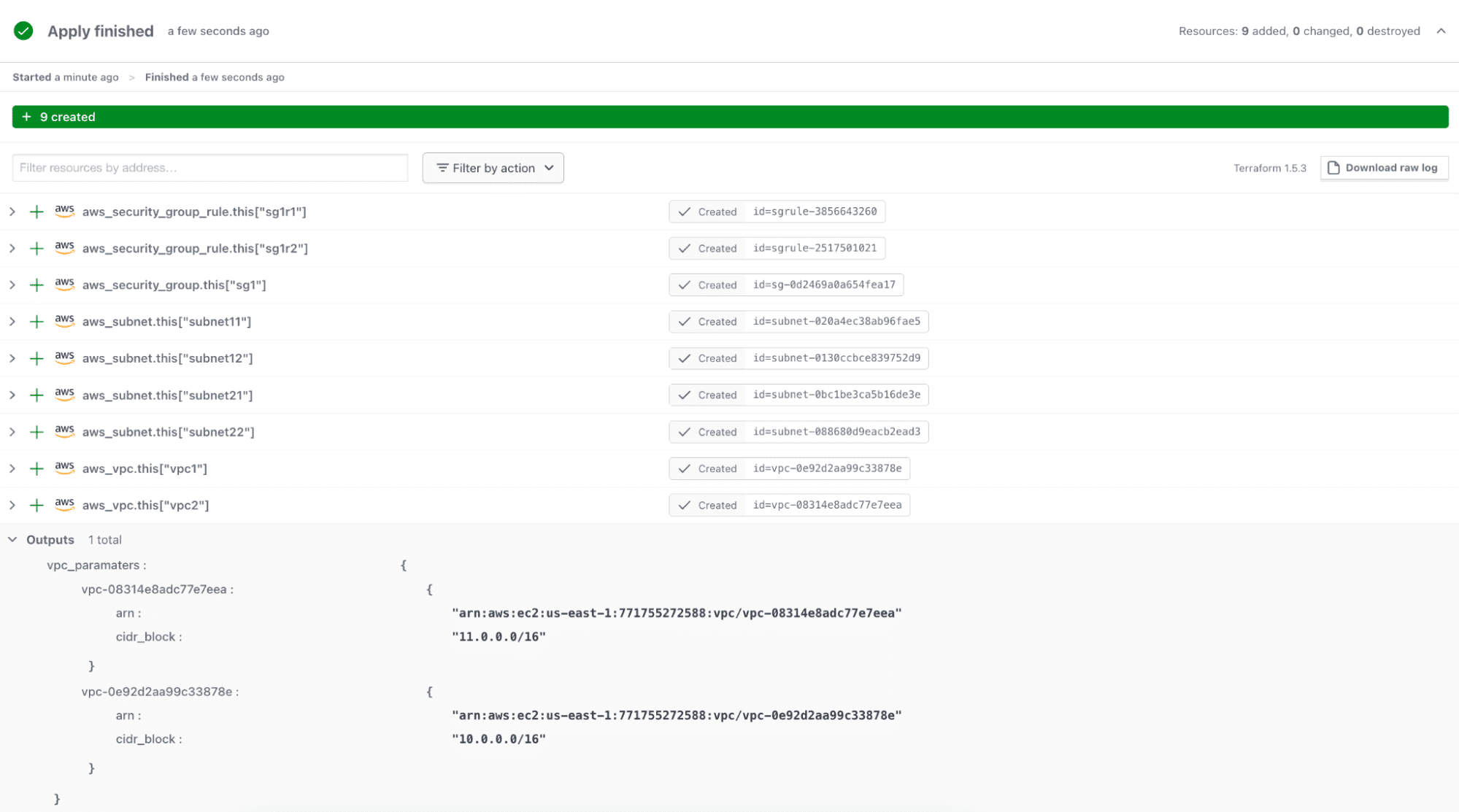Click the AWS VPC icon for vpc1
This screenshot has height=812, width=1459.
point(64,468)
